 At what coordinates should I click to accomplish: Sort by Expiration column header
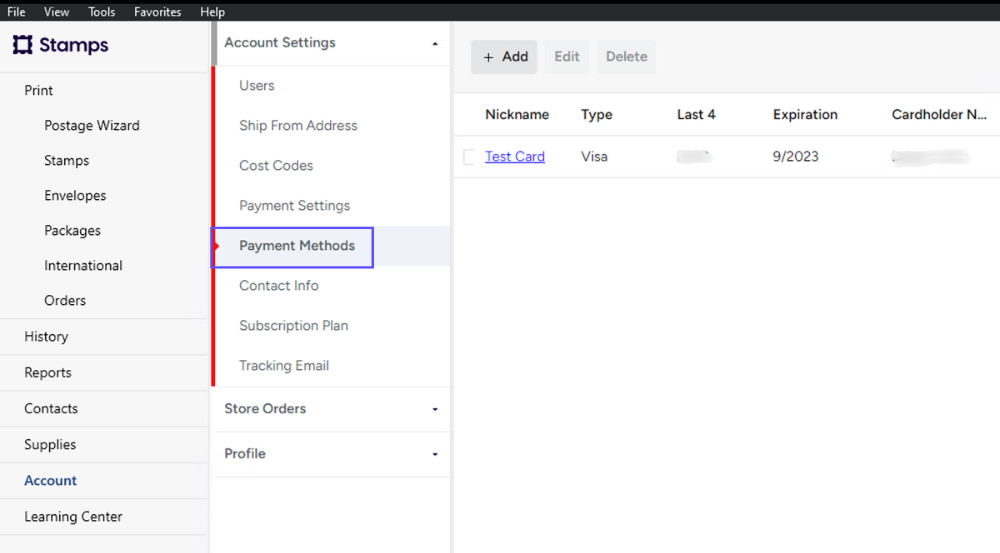pos(805,115)
